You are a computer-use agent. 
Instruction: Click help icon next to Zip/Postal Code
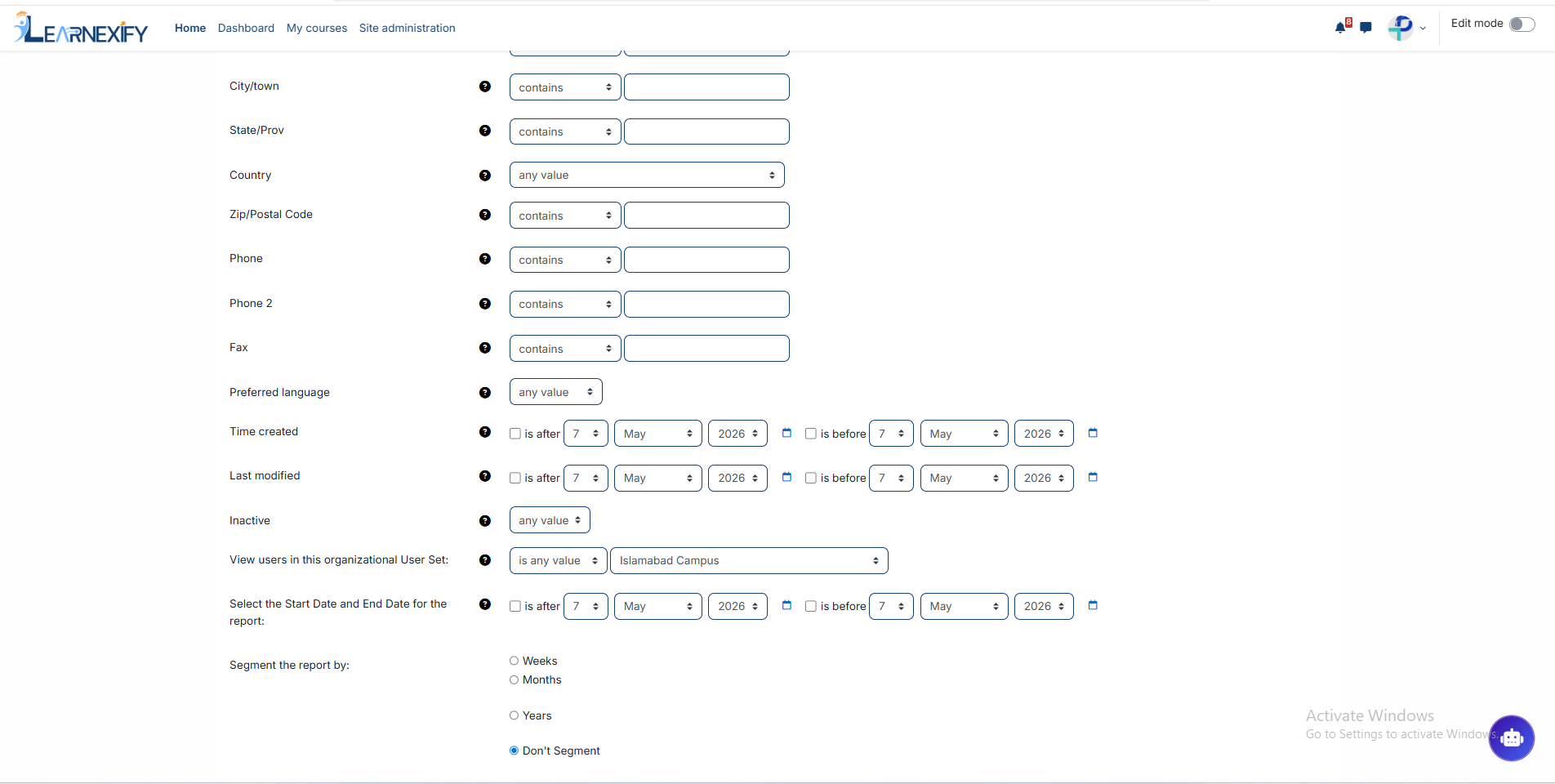click(485, 215)
